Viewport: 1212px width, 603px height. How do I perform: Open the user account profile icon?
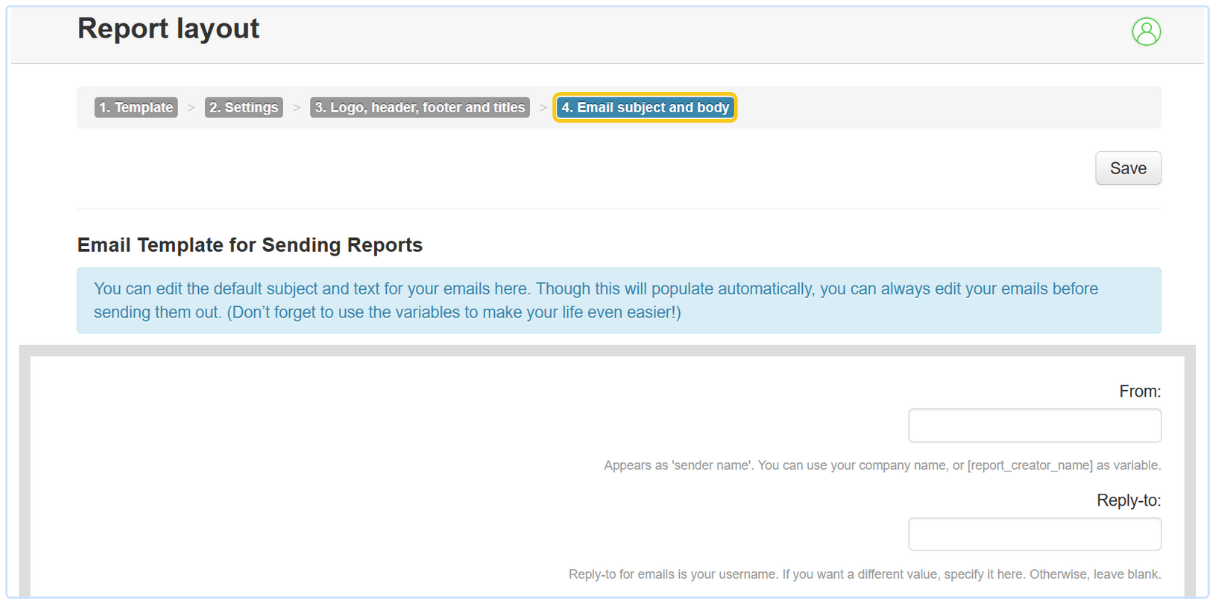point(1146,32)
